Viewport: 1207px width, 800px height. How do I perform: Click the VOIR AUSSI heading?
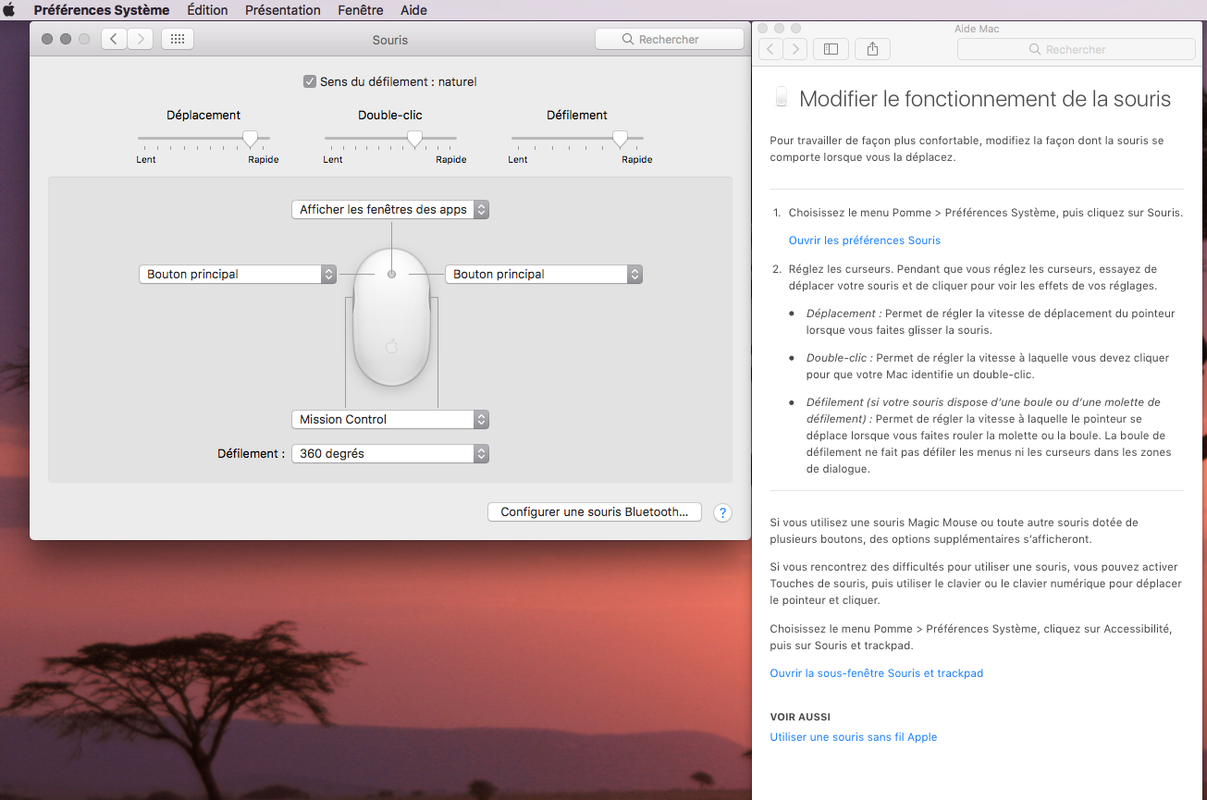800,717
